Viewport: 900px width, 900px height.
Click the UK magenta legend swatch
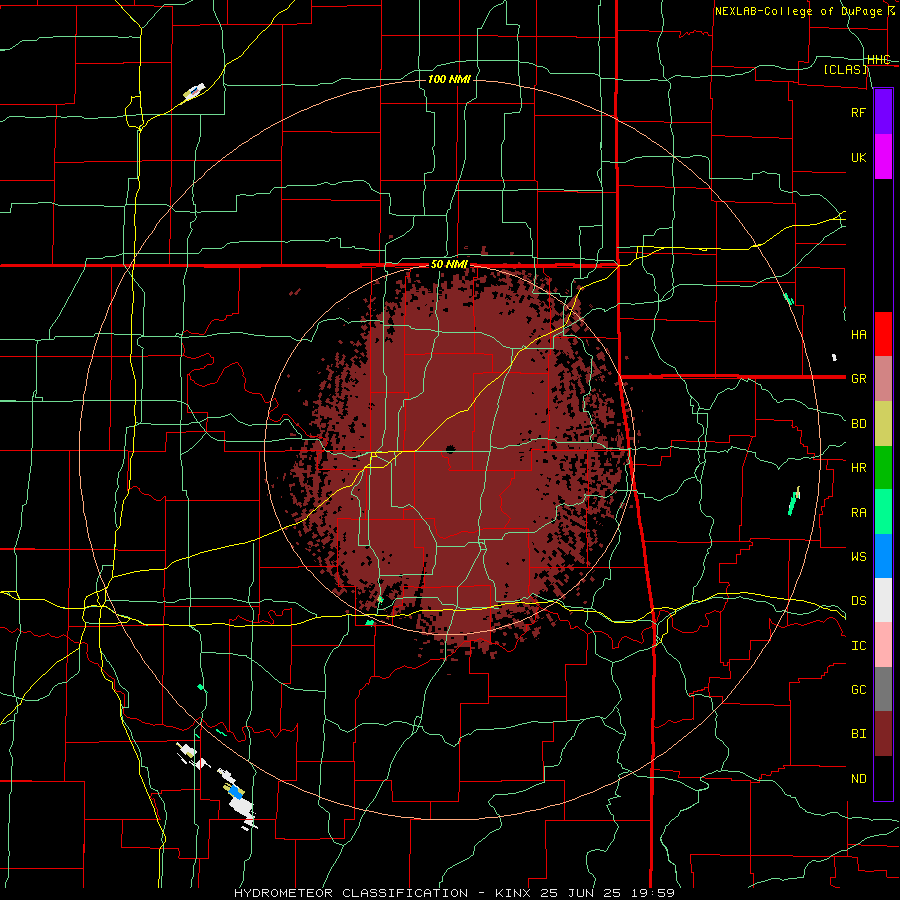[x=883, y=157]
